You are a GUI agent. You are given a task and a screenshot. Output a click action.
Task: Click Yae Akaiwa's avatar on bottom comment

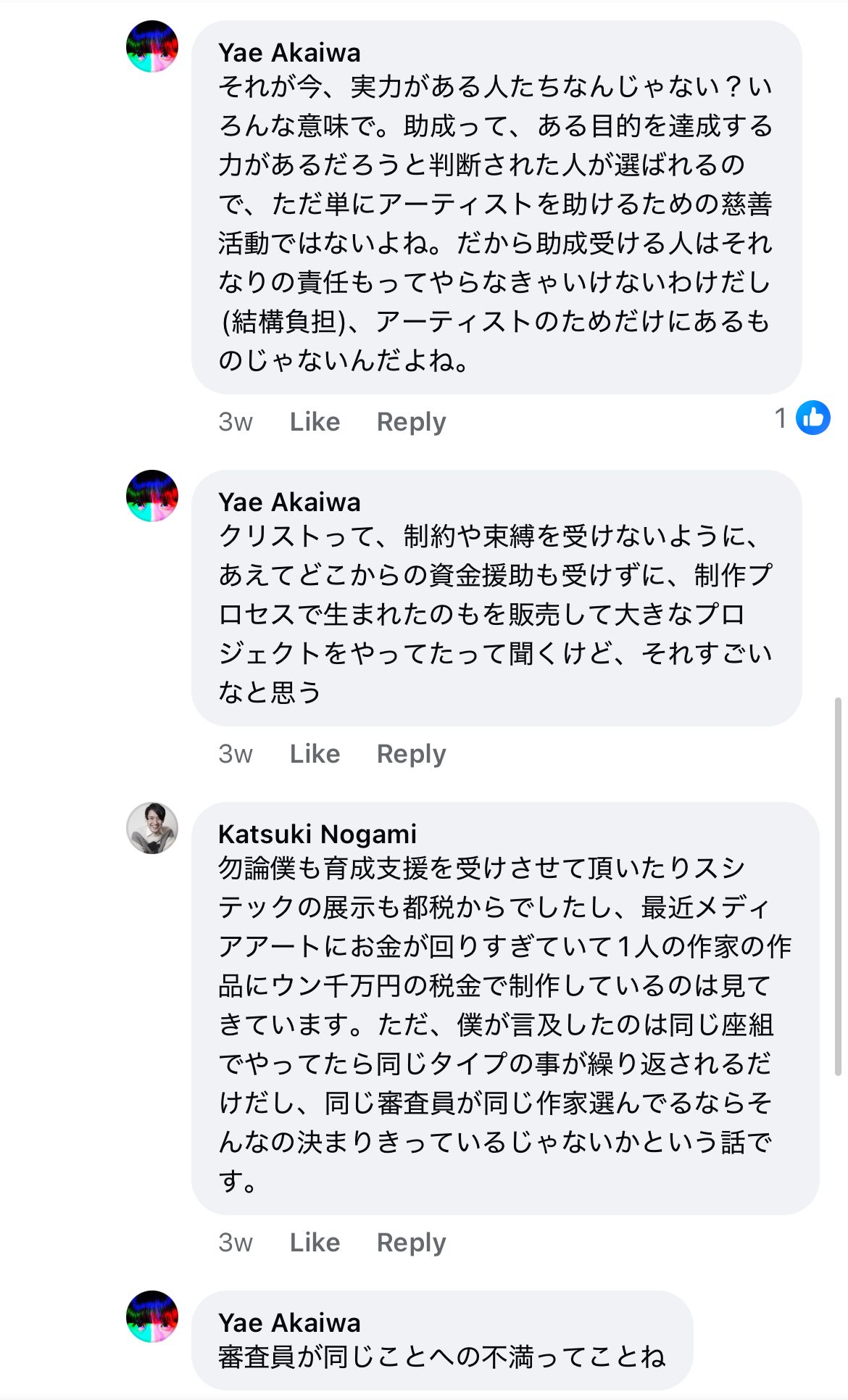point(152,1317)
